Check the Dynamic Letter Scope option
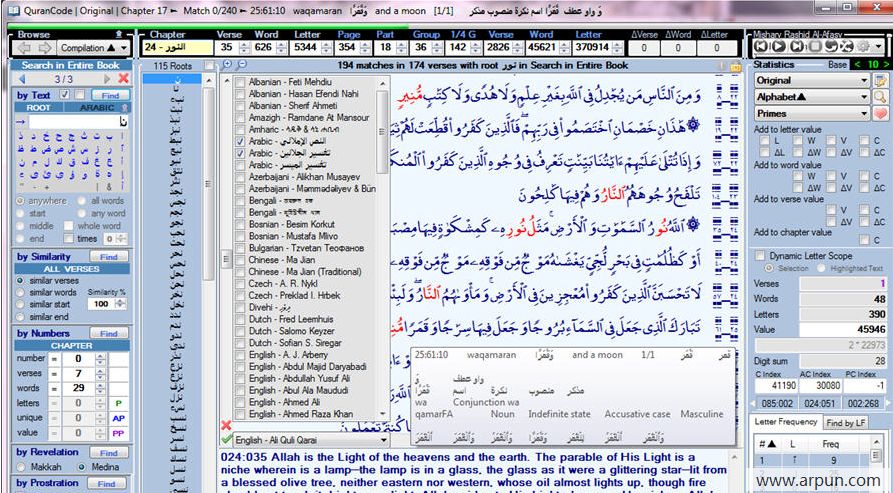This screenshot has height=493, width=893. [760, 256]
